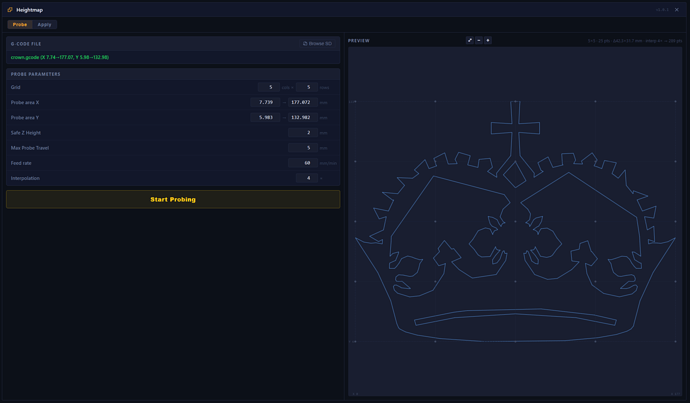Image resolution: width=690 pixels, height=403 pixels.
Task: Zoom in the preview with the plus icon
Action: (488, 40)
